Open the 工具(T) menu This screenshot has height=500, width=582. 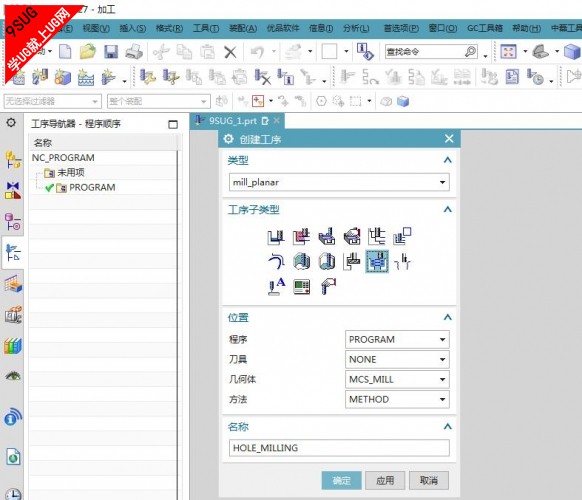[x=206, y=28]
